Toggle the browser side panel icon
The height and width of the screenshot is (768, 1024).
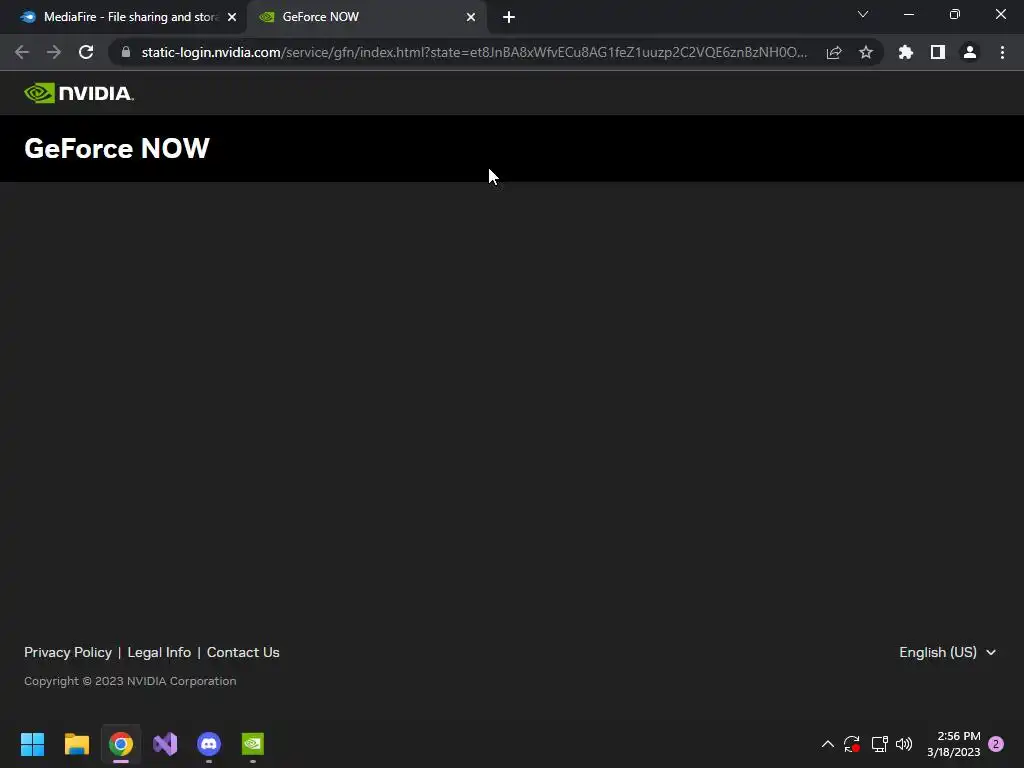938,52
